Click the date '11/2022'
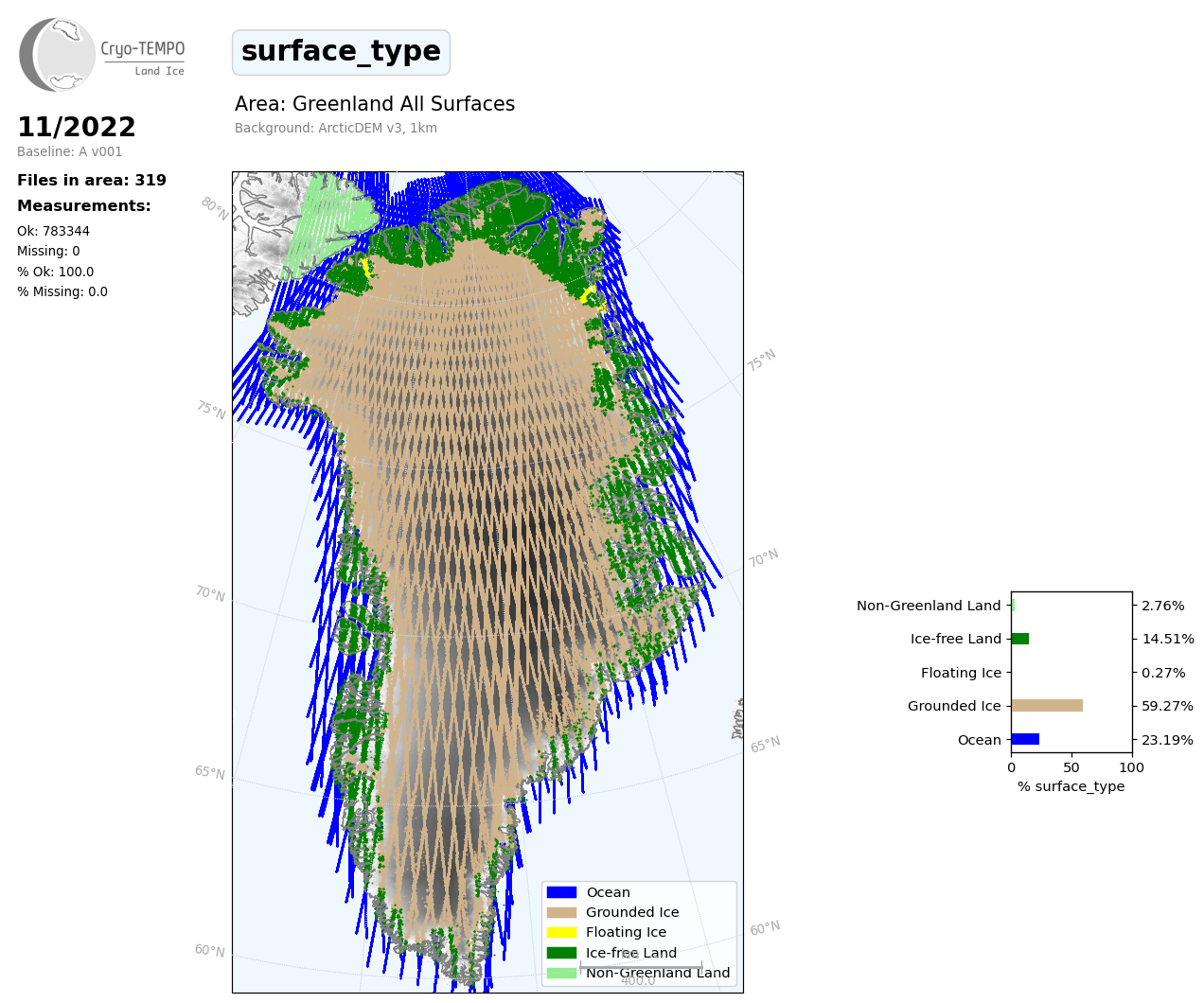 coord(77,127)
